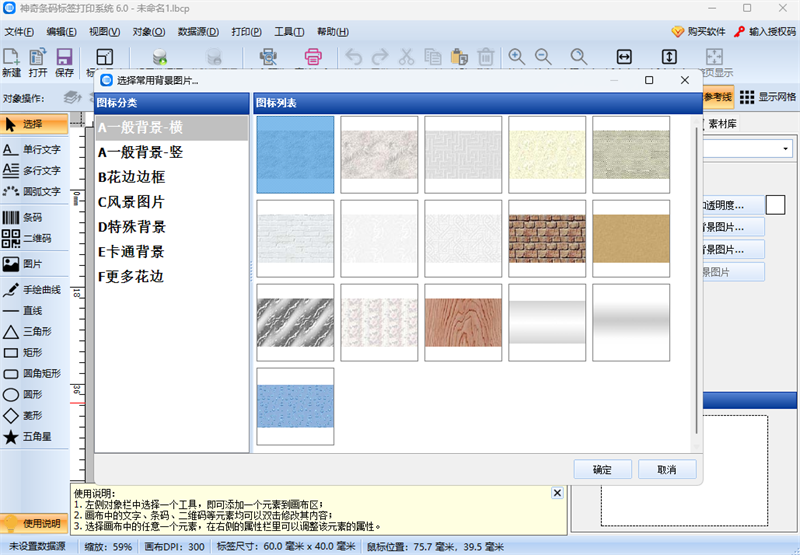800x555 pixels.
Task: Click the 确定 confirm button
Action: point(602,469)
